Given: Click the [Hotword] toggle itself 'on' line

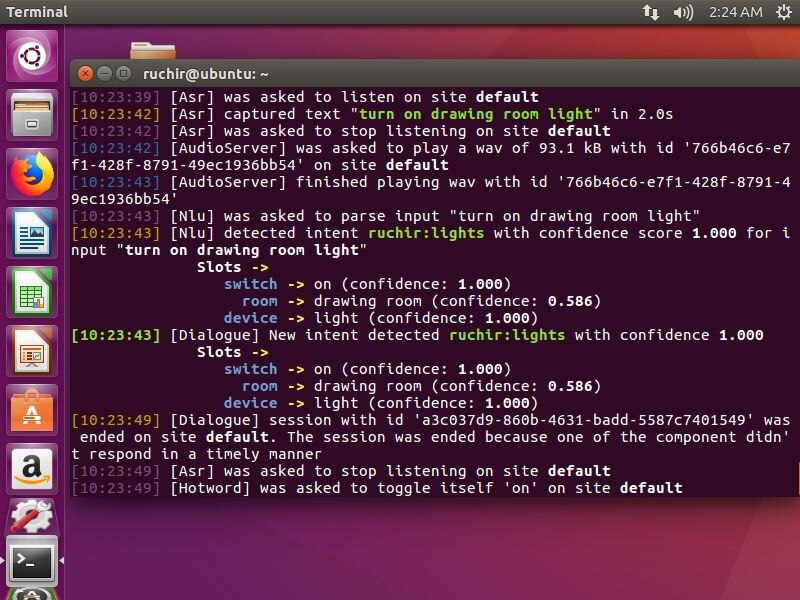Looking at the screenshot, I should [x=377, y=488].
